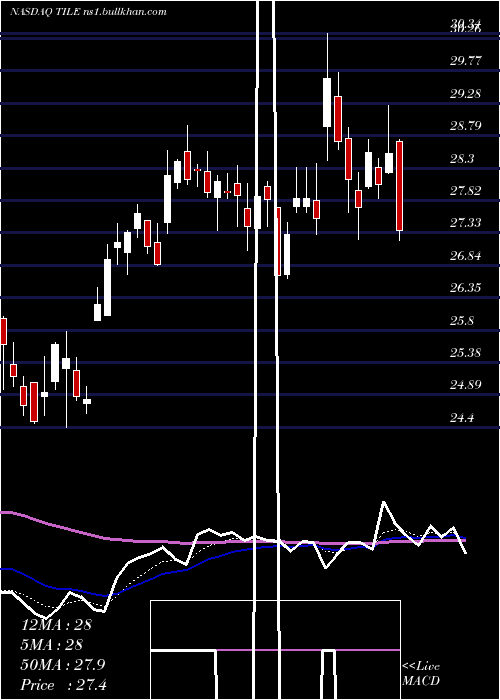The height and width of the screenshot is (700, 500).
Task: Click the 50MA : 27.9 readout
Action: (x=63, y=665)
